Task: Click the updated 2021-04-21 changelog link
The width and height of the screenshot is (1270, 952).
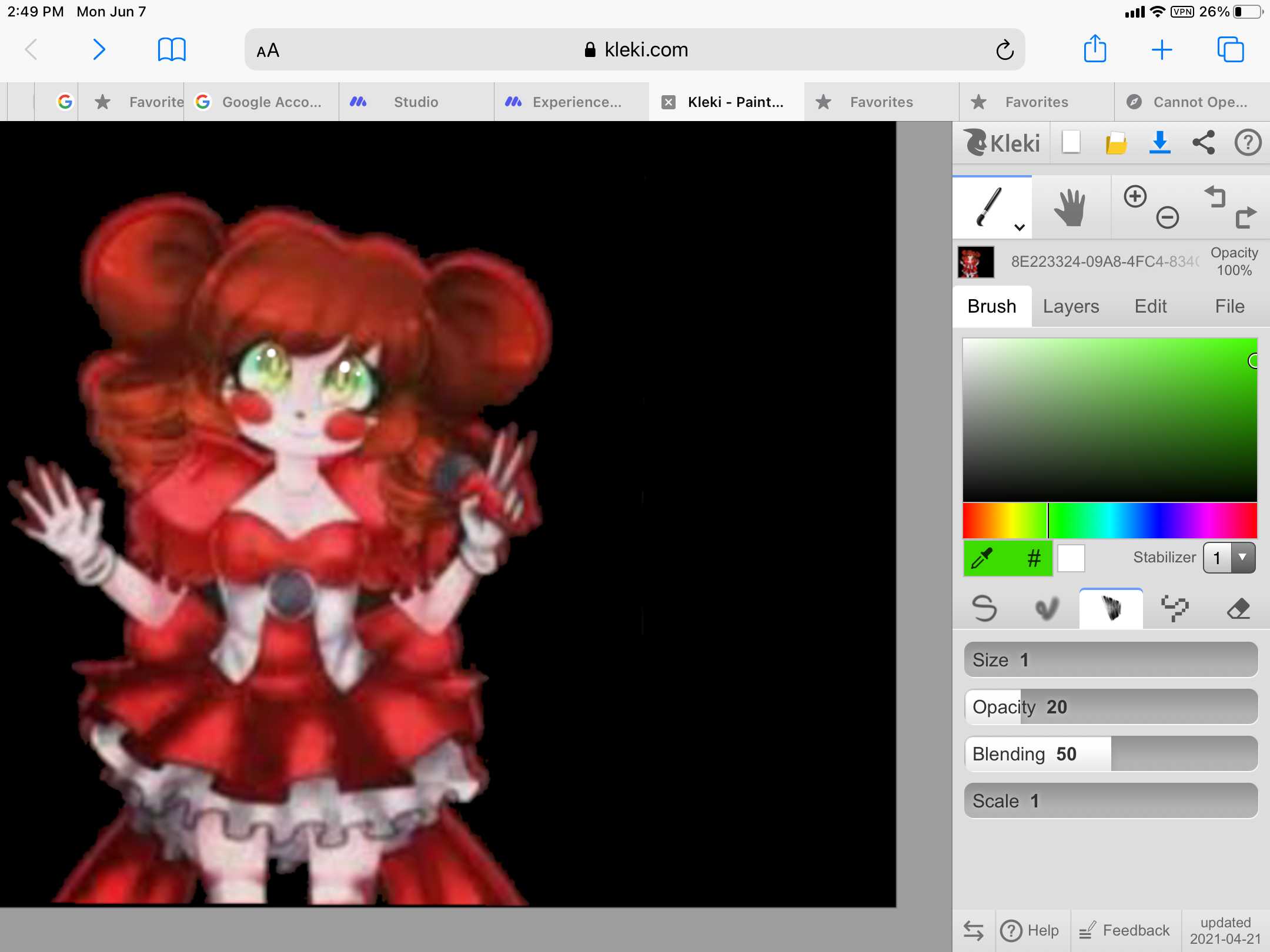Action: pos(1225,931)
